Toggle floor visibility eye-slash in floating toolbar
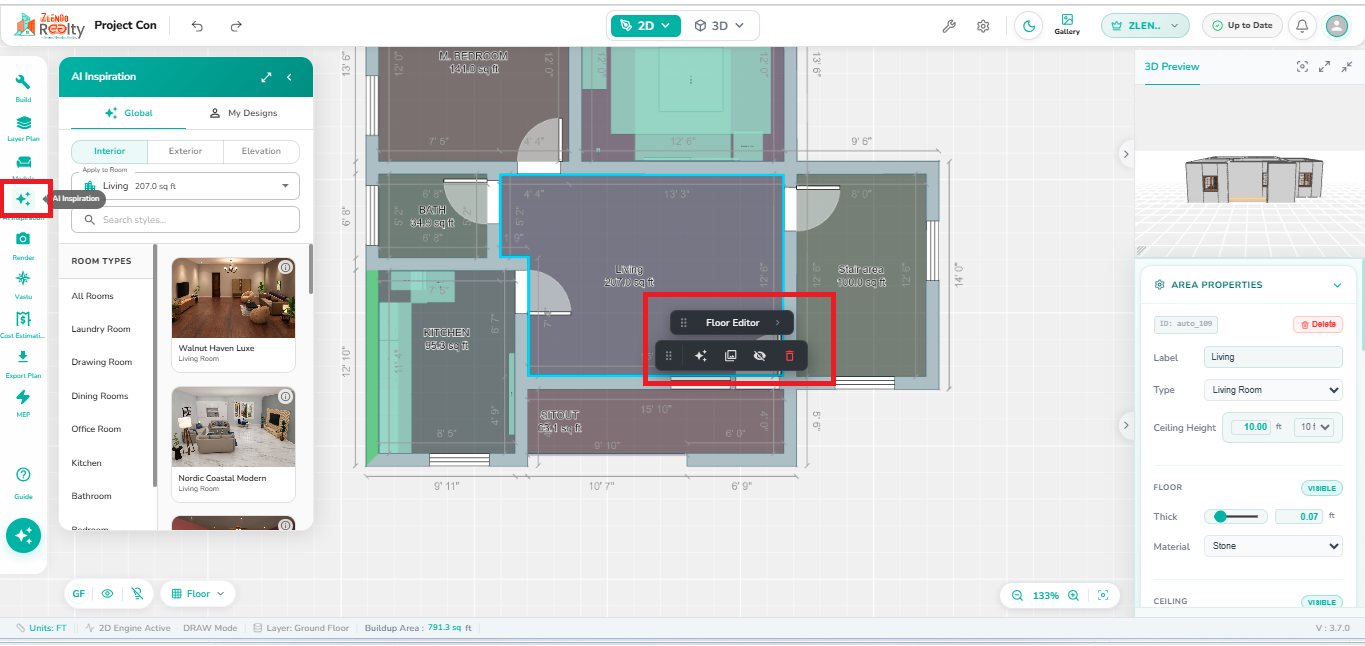The height and width of the screenshot is (646, 1365). point(759,356)
